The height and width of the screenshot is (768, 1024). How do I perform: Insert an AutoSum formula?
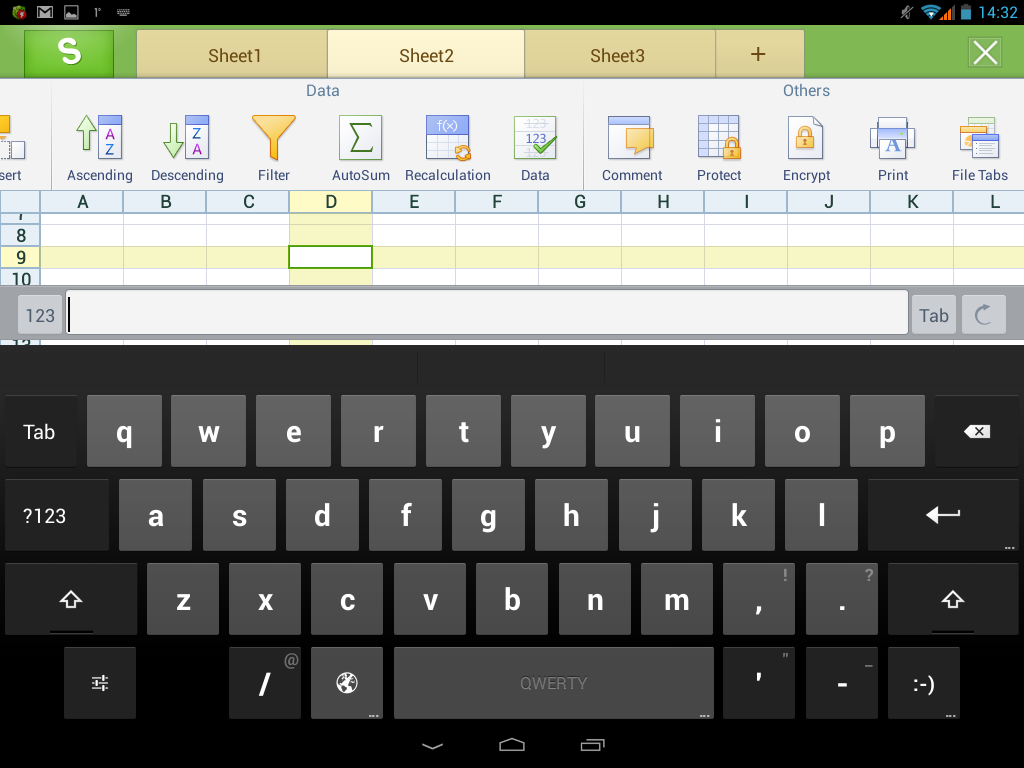(361, 148)
